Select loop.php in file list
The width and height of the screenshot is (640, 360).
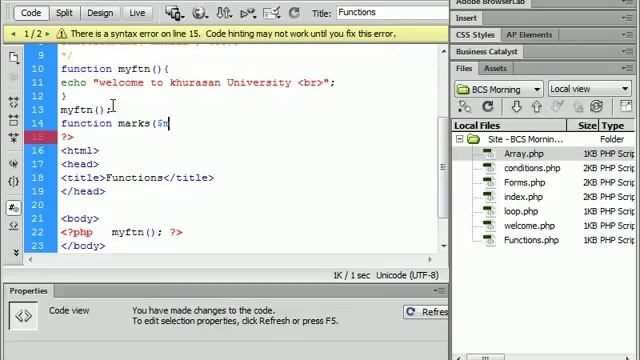point(521,211)
